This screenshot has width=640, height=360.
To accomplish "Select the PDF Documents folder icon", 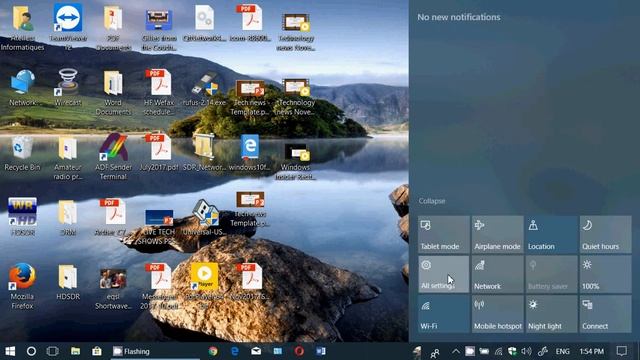I will coord(113,28).
